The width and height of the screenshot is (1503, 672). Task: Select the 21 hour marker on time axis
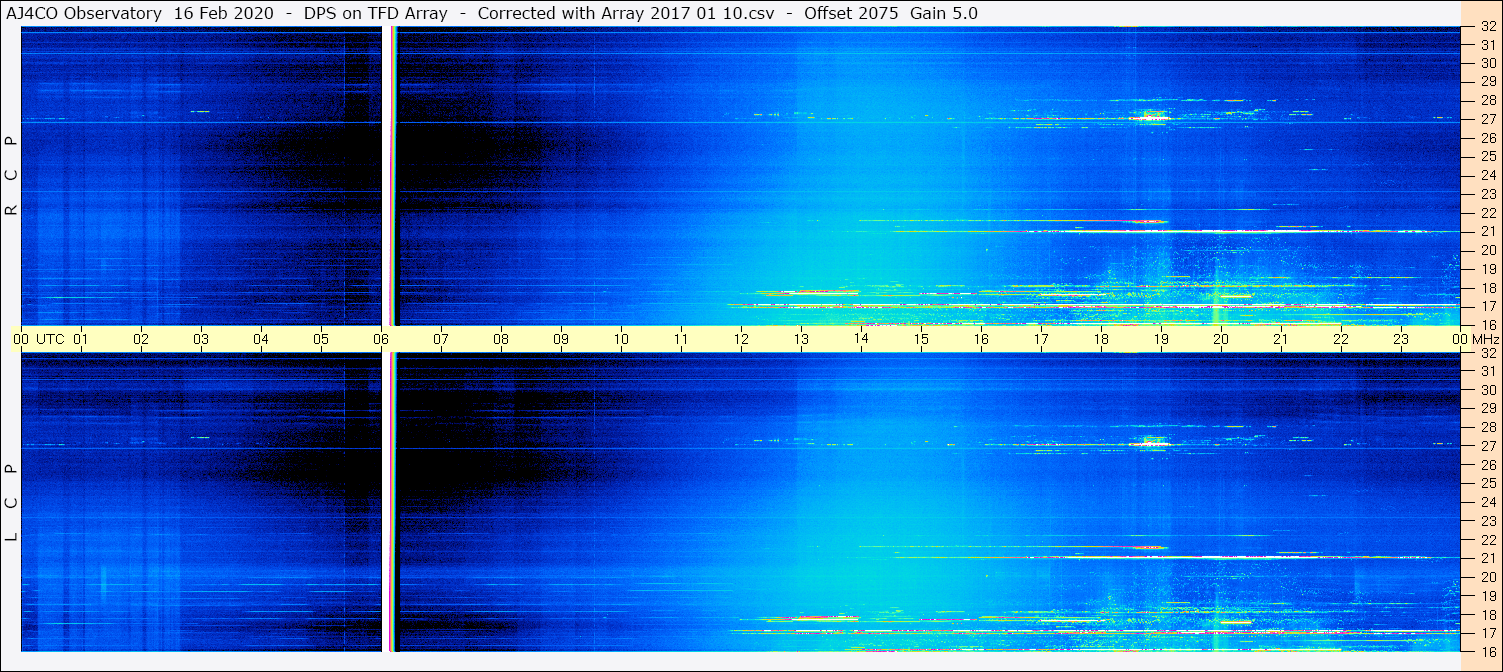tap(1281, 339)
